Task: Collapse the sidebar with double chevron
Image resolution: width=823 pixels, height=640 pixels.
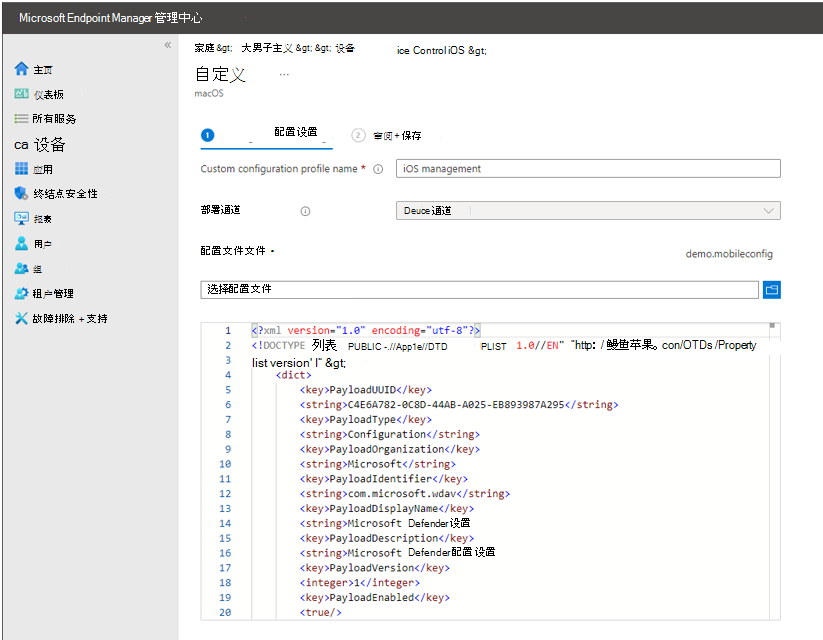Action: (167, 45)
